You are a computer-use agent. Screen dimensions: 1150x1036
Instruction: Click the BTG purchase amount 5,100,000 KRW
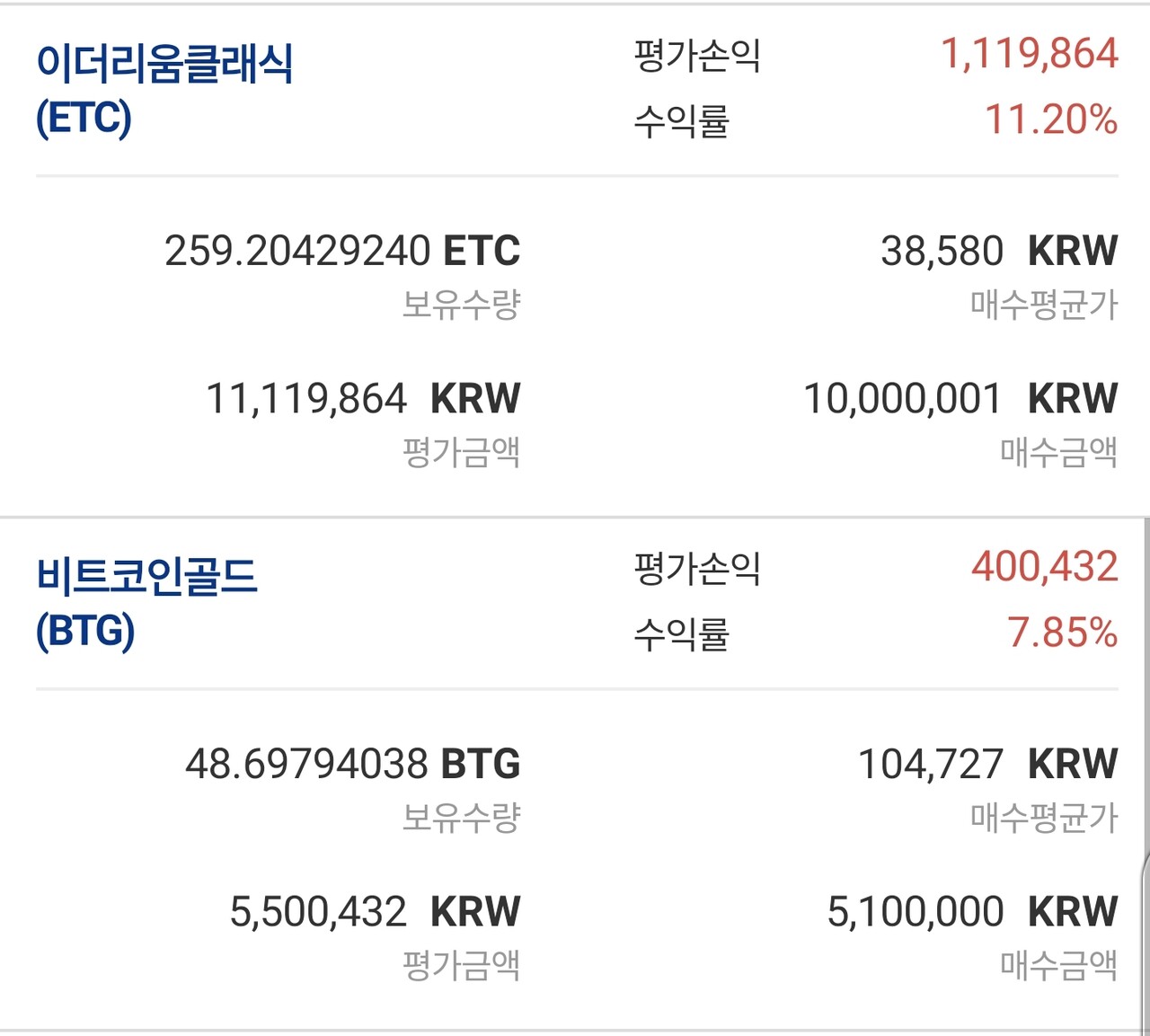(x=972, y=911)
